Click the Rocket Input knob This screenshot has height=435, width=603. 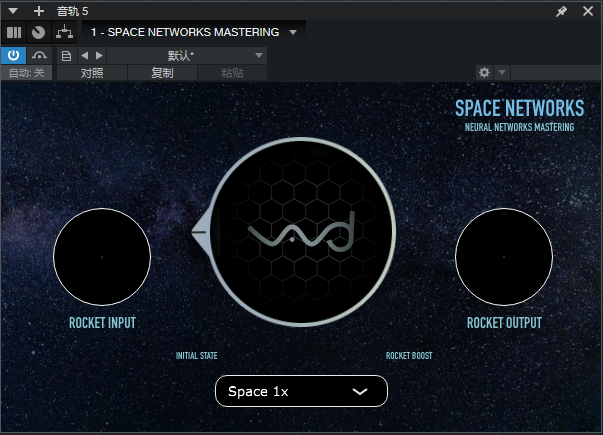(102, 257)
